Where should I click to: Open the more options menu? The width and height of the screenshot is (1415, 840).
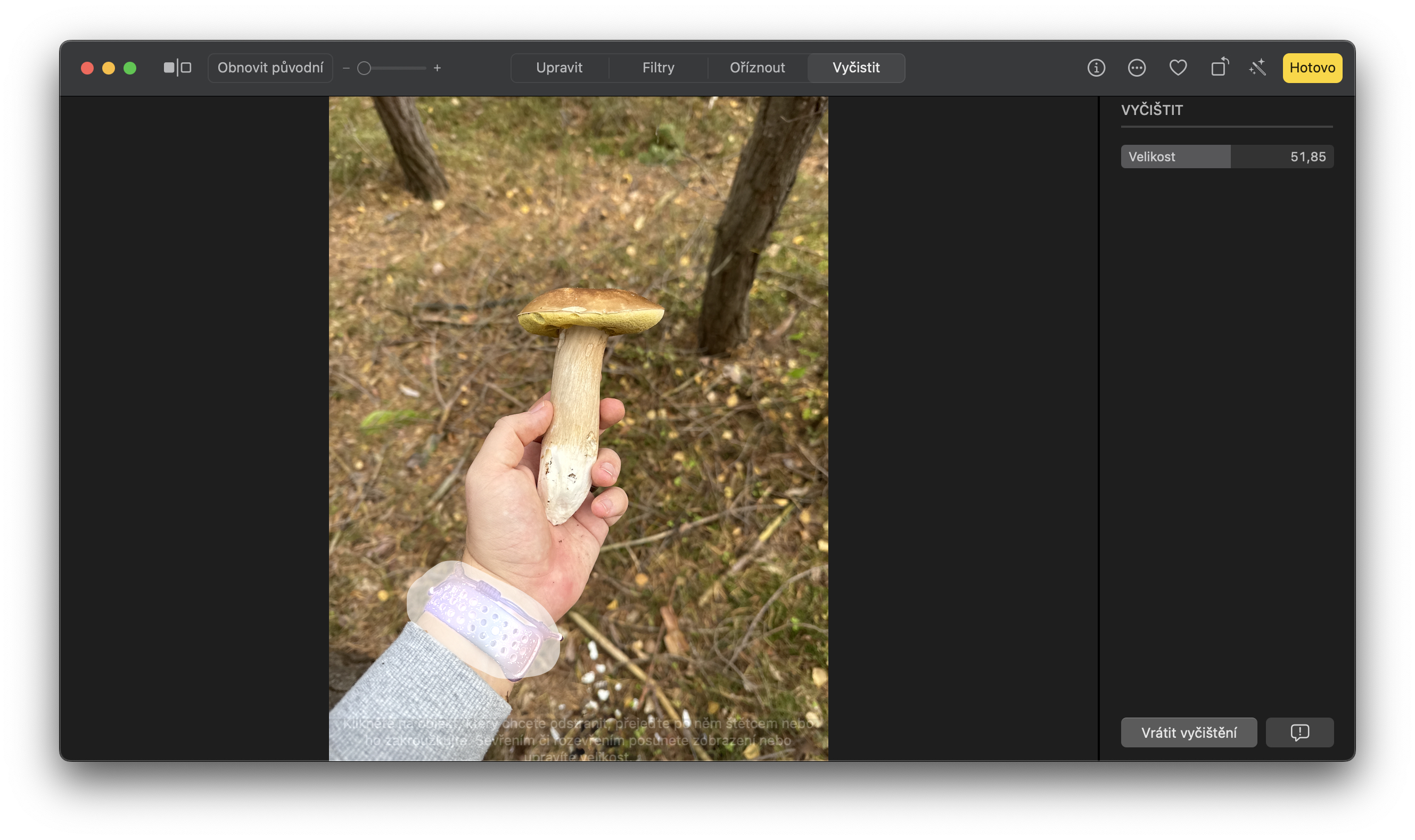(1137, 68)
